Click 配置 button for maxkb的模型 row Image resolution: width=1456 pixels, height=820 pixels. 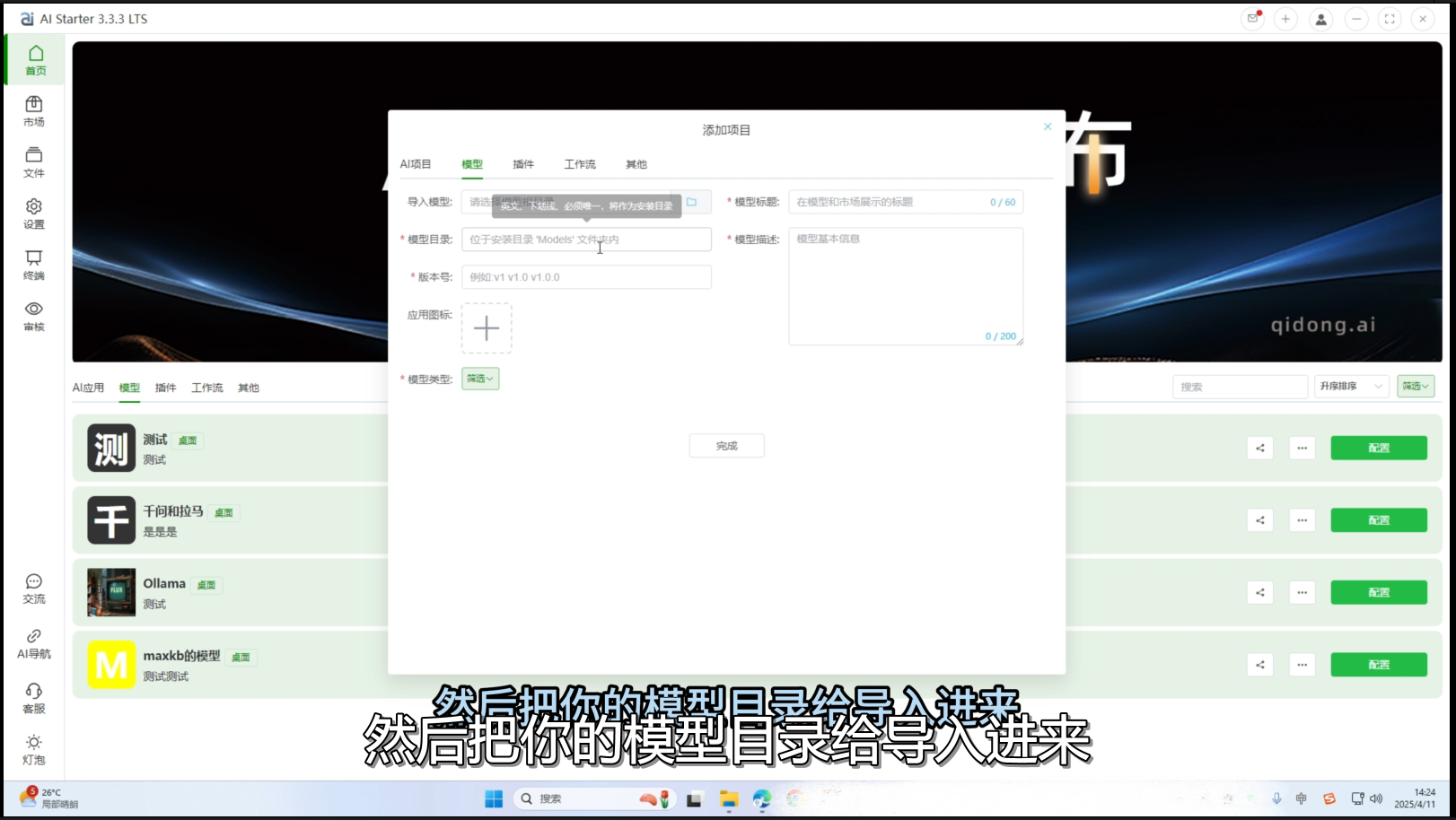coord(1379,665)
